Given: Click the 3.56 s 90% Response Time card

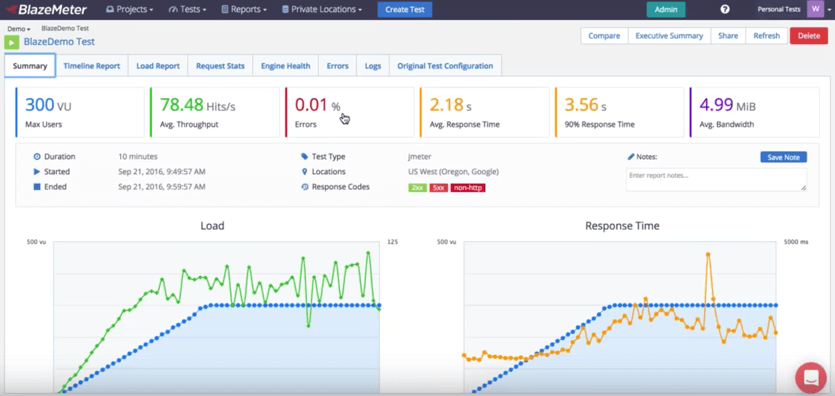Looking at the screenshot, I should [619, 112].
